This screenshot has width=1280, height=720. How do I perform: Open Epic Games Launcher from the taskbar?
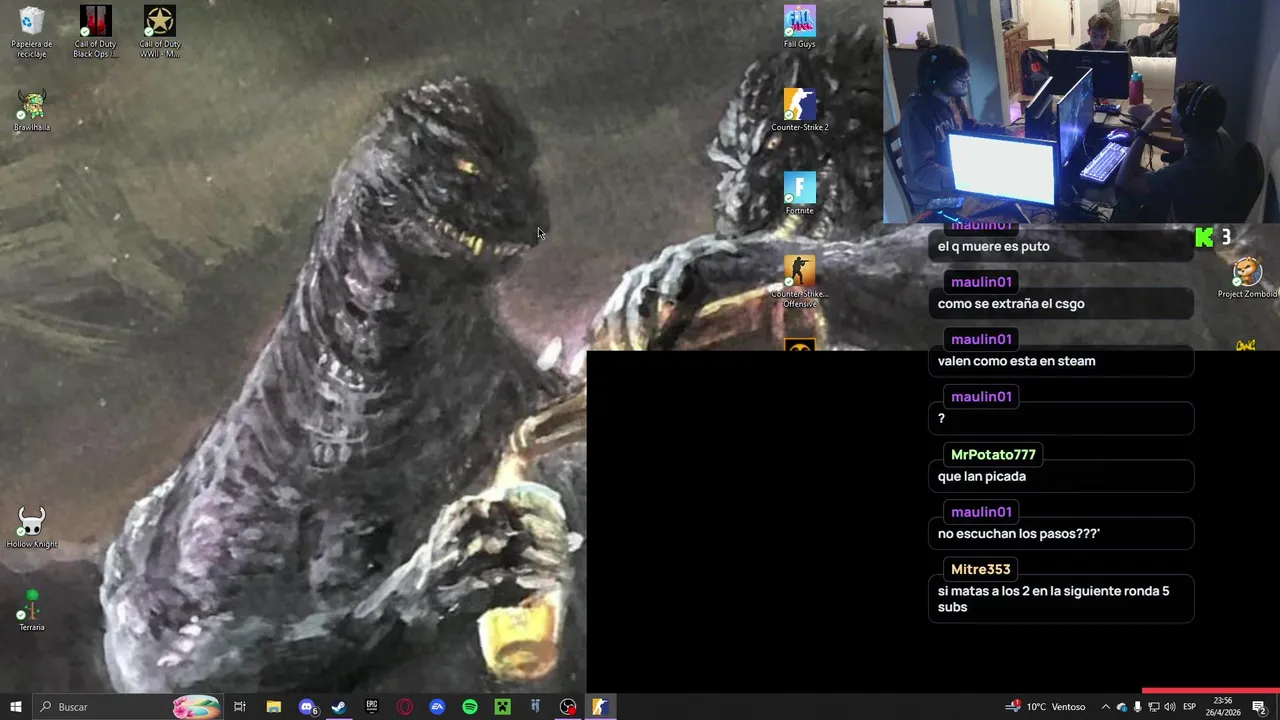point(372,707)
